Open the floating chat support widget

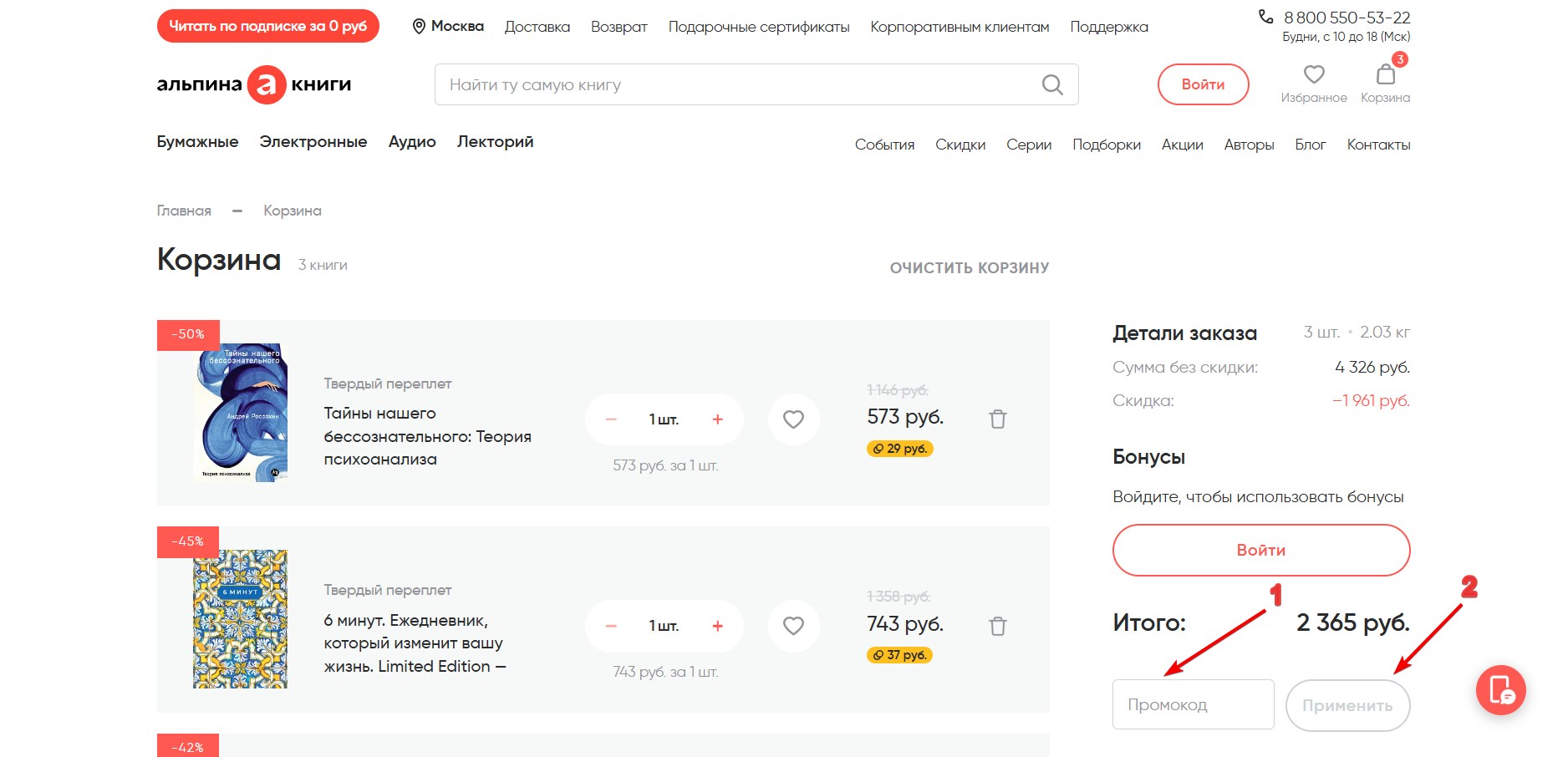pos(1501,690)
